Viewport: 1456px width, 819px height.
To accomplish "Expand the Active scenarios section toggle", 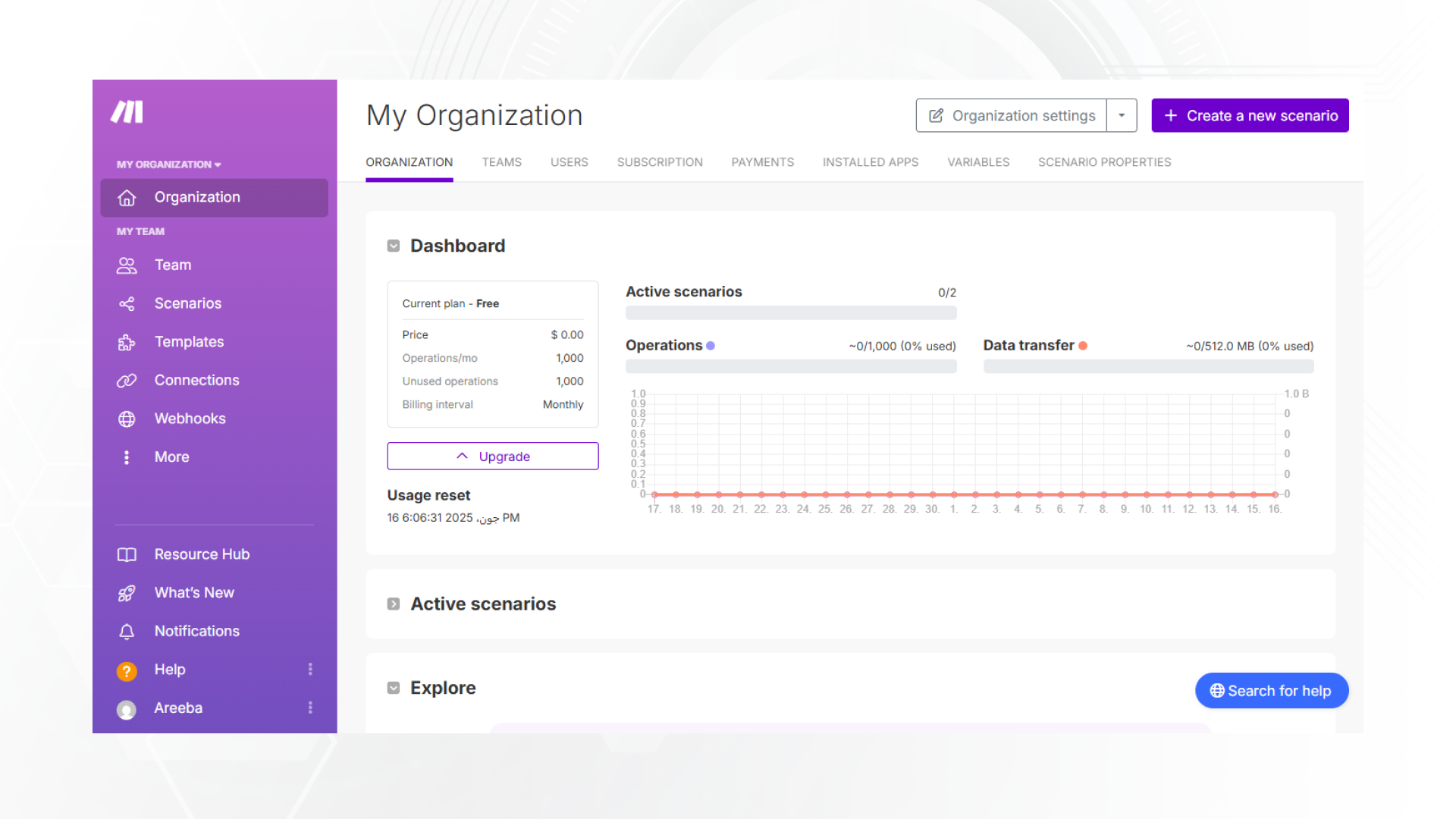I will 394,604.
